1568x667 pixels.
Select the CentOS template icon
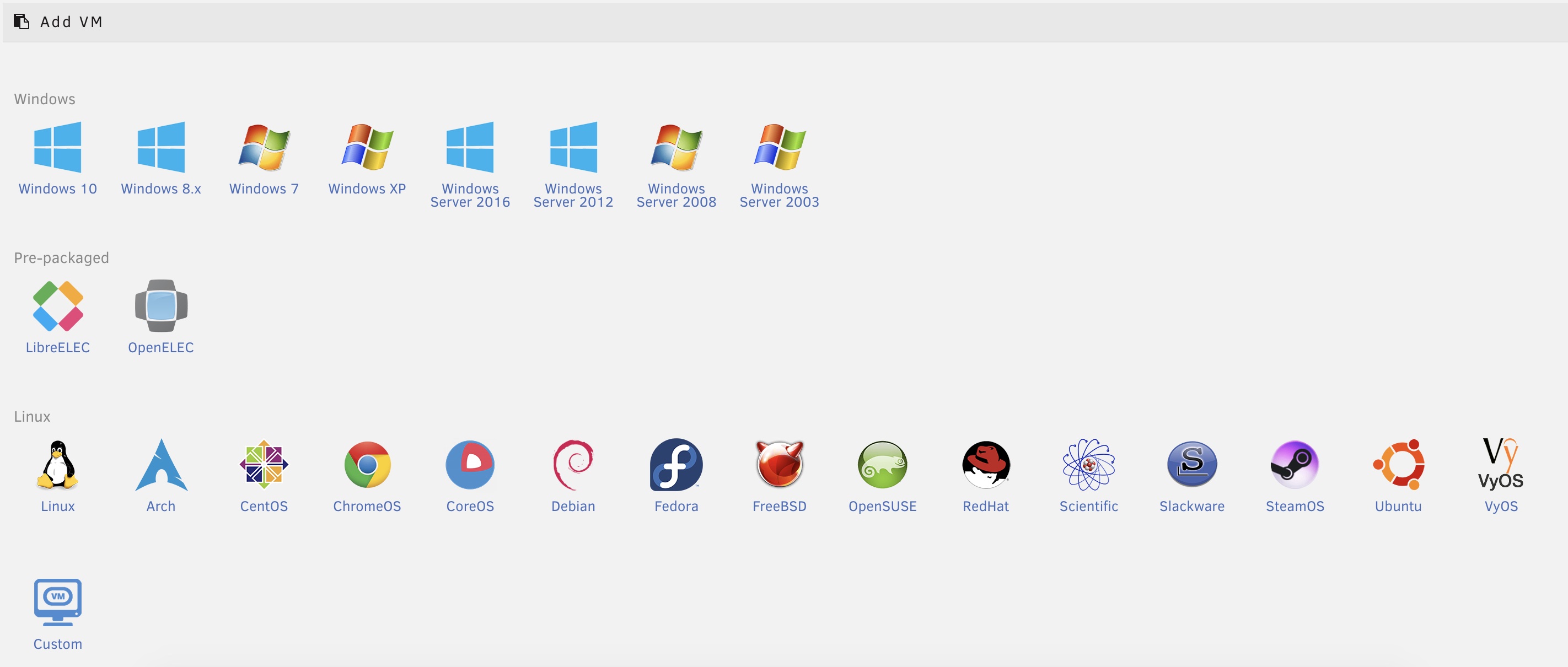tap(264, 465)
